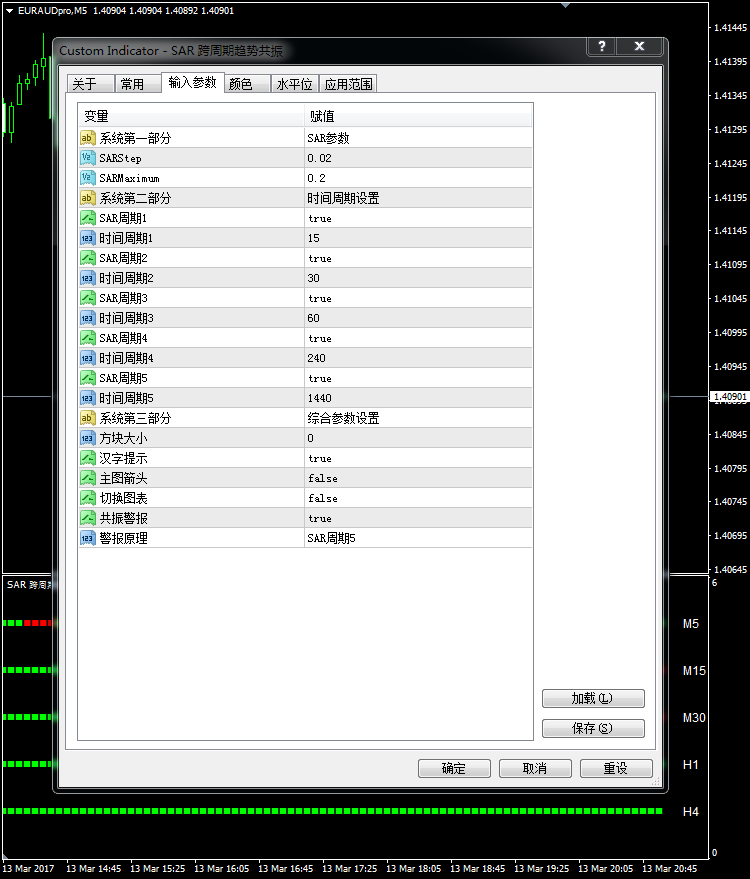
Task: Open 警报原理 value SAR周期5
Action: click(x=418, y=538)
